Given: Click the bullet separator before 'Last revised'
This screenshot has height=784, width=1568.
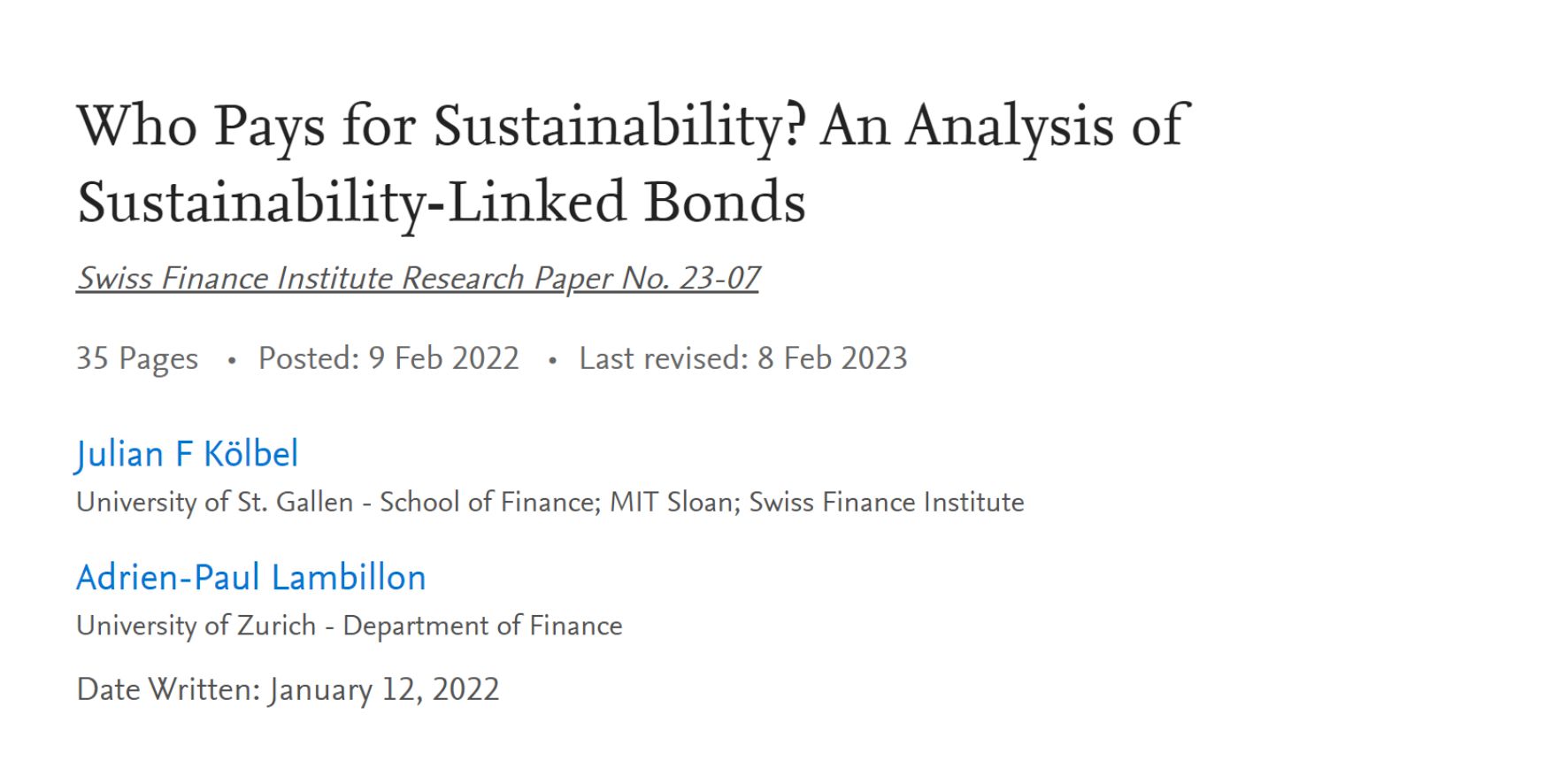Looking at the screenshot, I should pyautogui.click(x=552, y=360).
